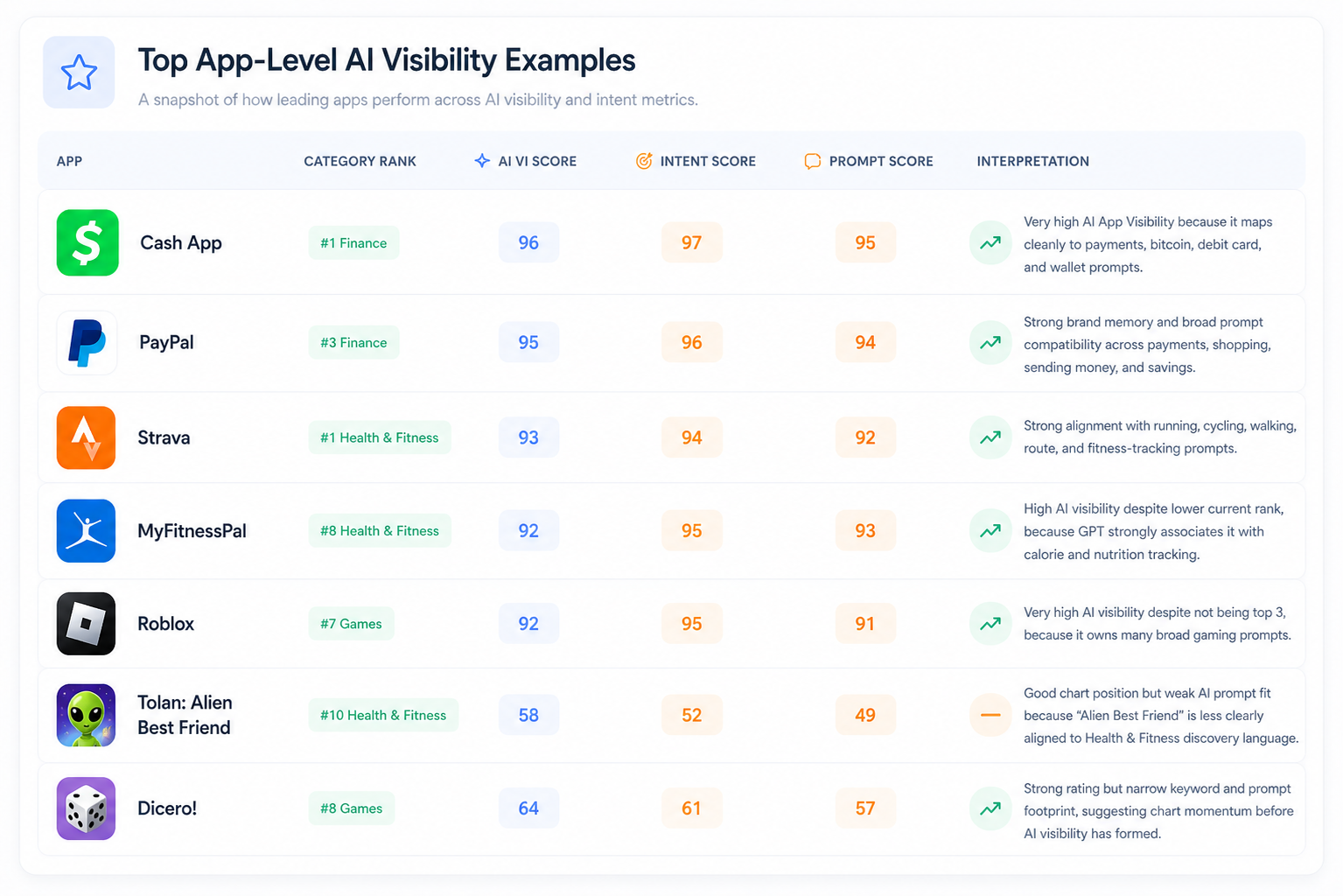This screenshot has width=1343, height=896.
Task: Open the MyFitnessPal app name
Action: point(192,531)
